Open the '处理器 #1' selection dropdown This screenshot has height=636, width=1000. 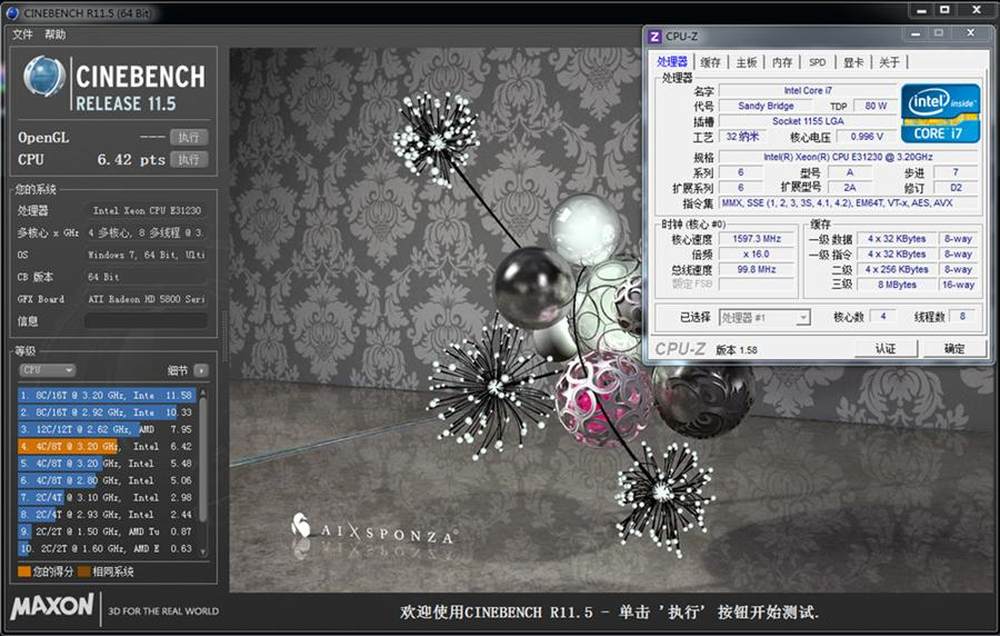click(x=764, y=318)
